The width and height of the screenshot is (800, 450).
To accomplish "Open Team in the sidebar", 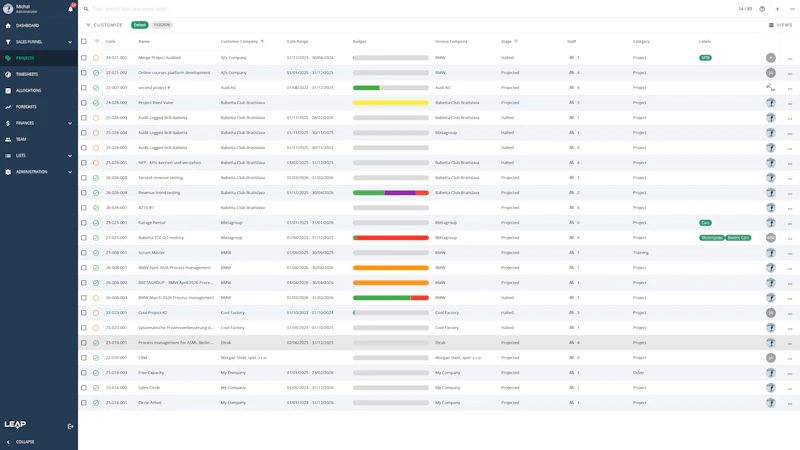I will click(x=39, y=139).
